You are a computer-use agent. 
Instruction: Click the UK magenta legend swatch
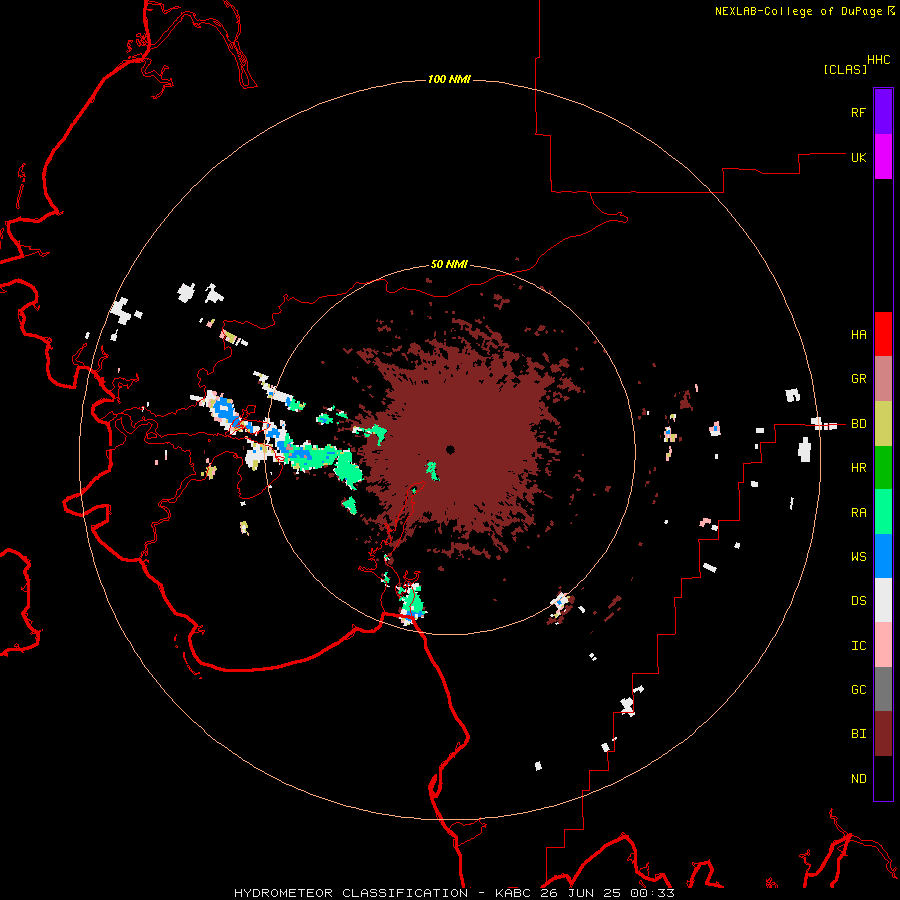coord(883,157)
